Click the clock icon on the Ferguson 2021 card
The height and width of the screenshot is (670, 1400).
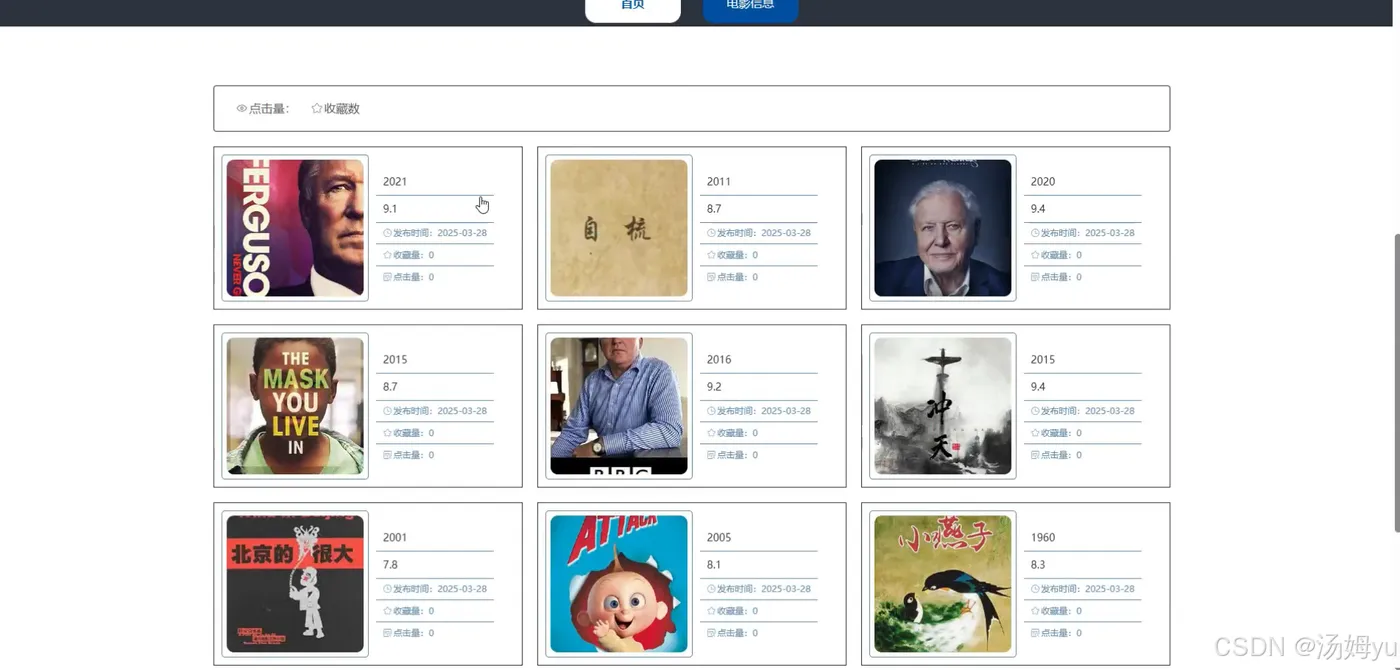pos(387,233)
